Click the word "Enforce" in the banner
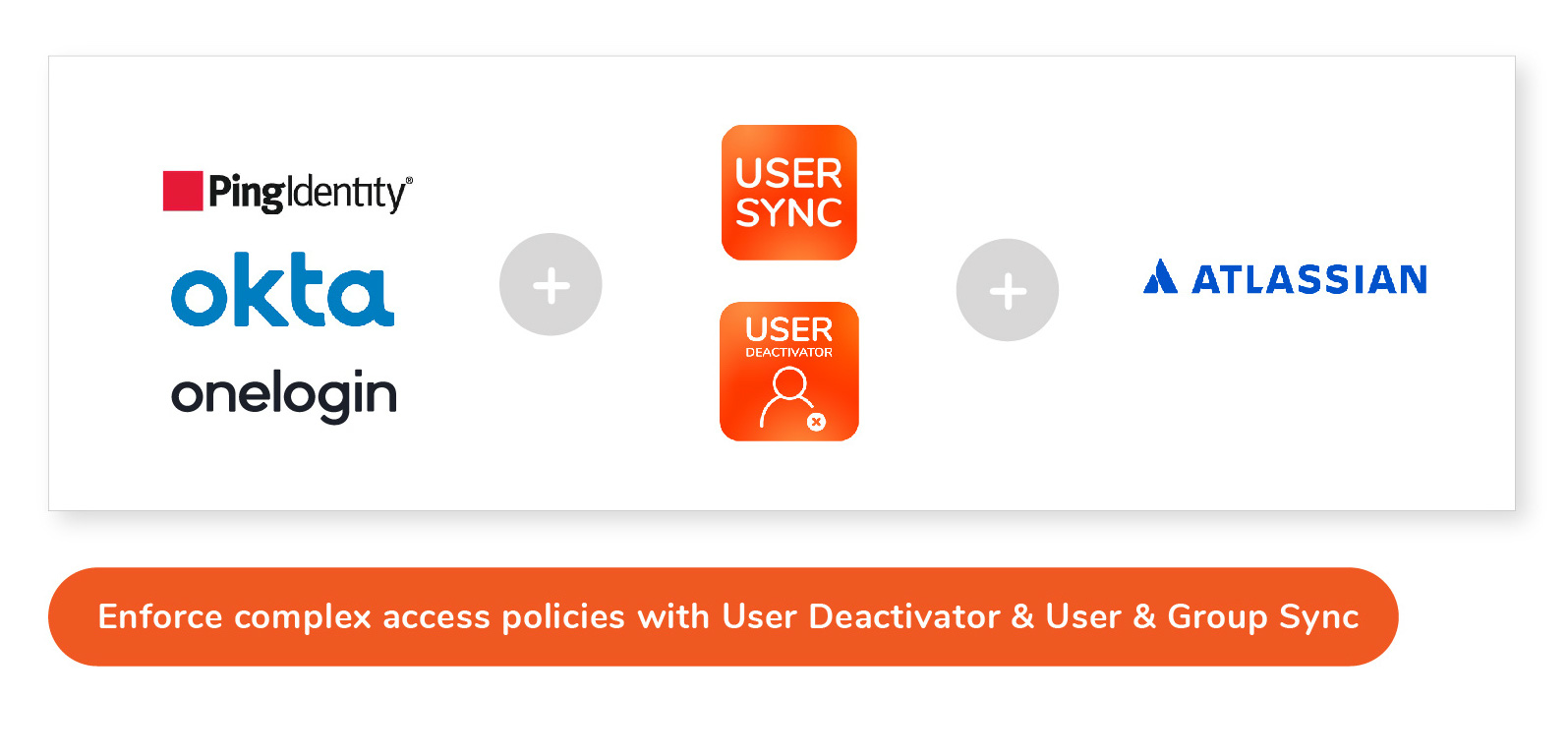The height and width of the screenshot is (756, 1568). coord(160,616)
